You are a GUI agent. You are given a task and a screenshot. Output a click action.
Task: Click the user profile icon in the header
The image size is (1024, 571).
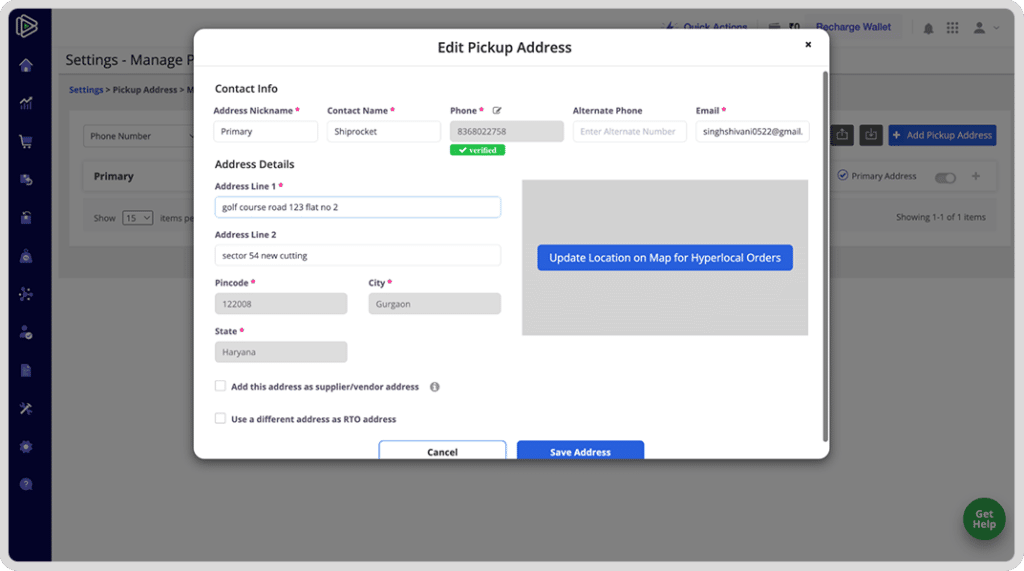click(979, 27)
